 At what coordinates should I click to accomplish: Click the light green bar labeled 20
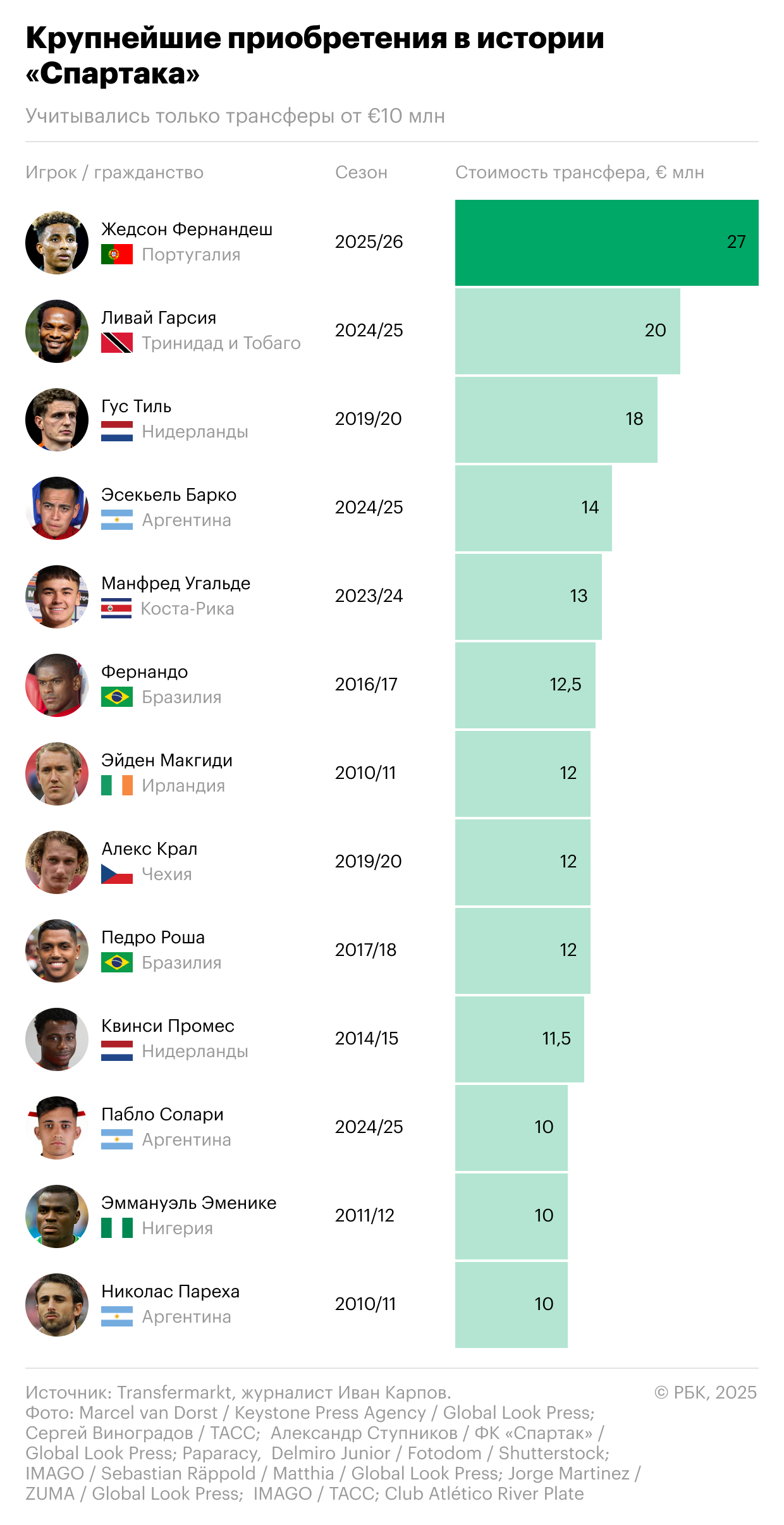(x=567, y=331)
